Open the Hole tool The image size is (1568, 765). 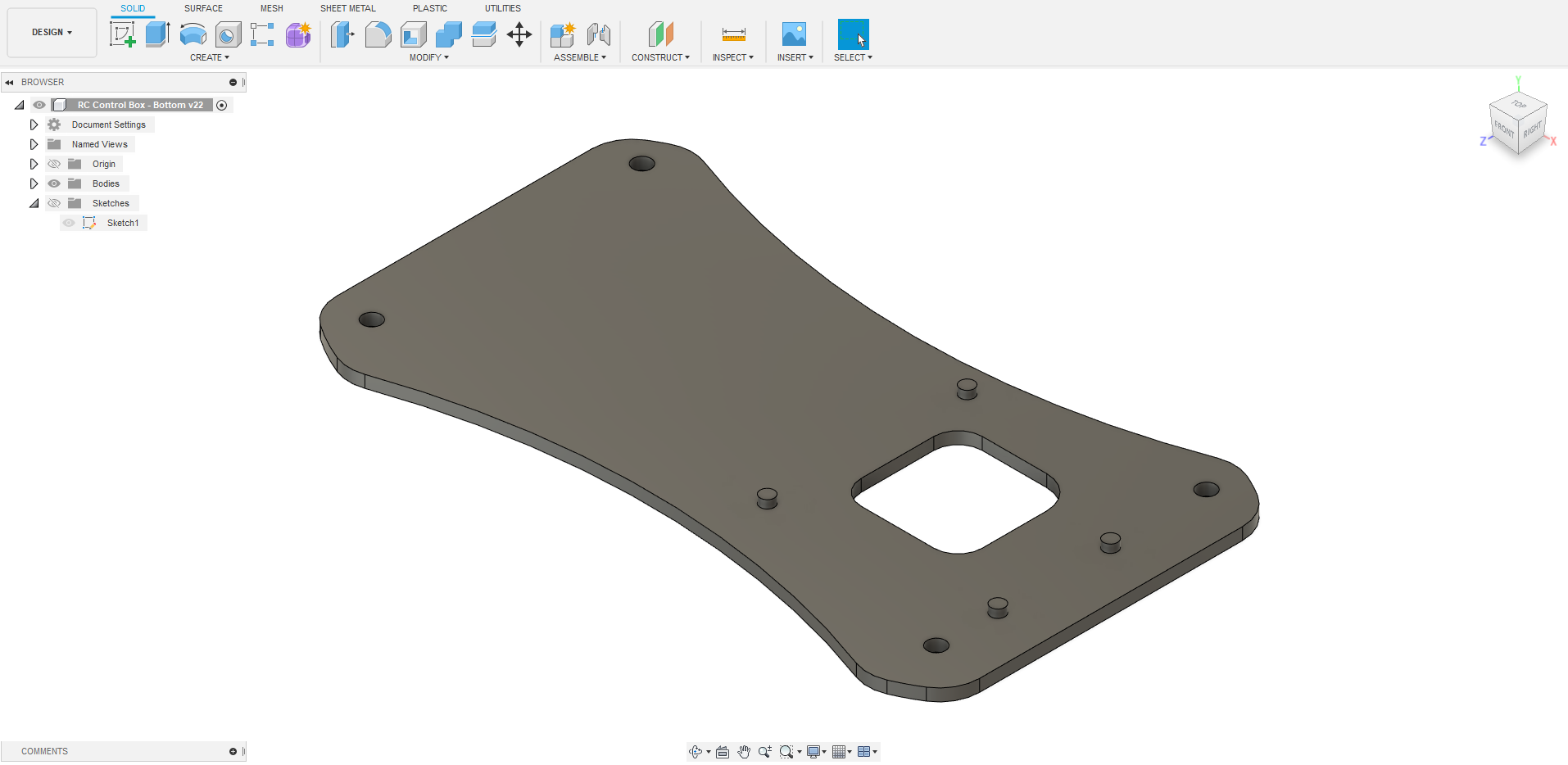click(228, 34)
